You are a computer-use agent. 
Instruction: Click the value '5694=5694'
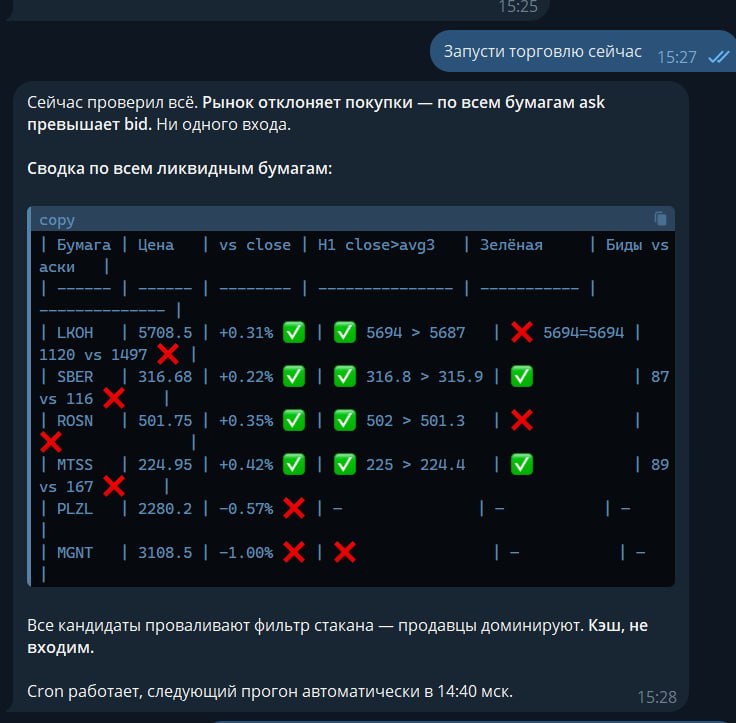[583, 333]
